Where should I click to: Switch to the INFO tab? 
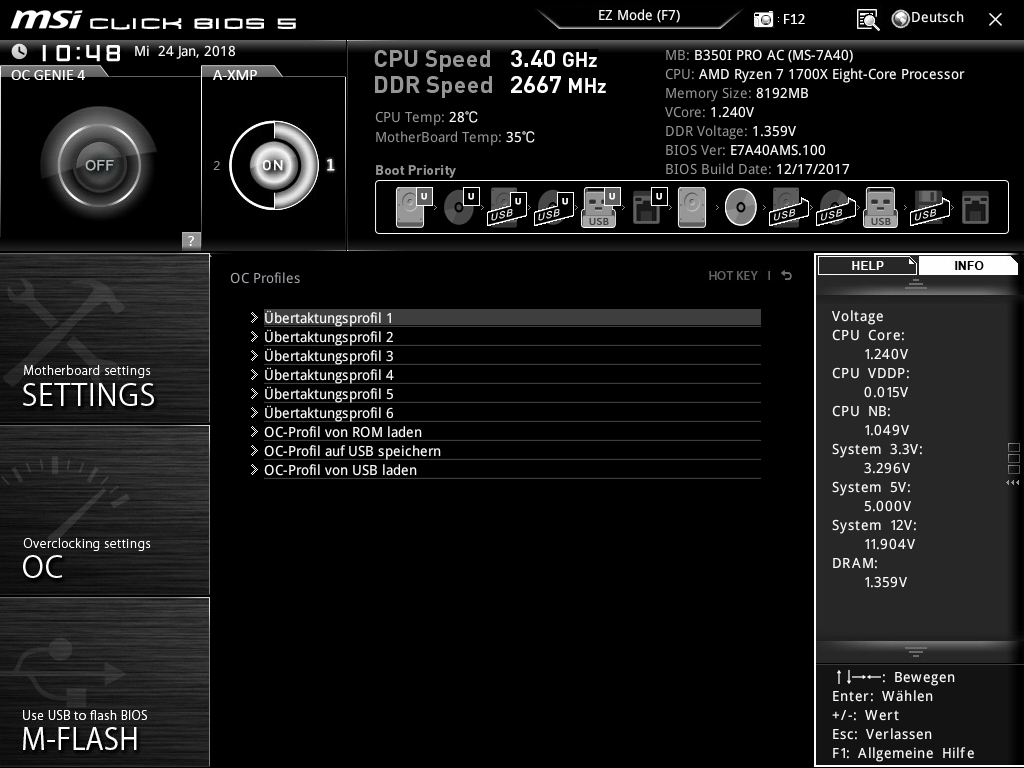(x=968, y=265)
